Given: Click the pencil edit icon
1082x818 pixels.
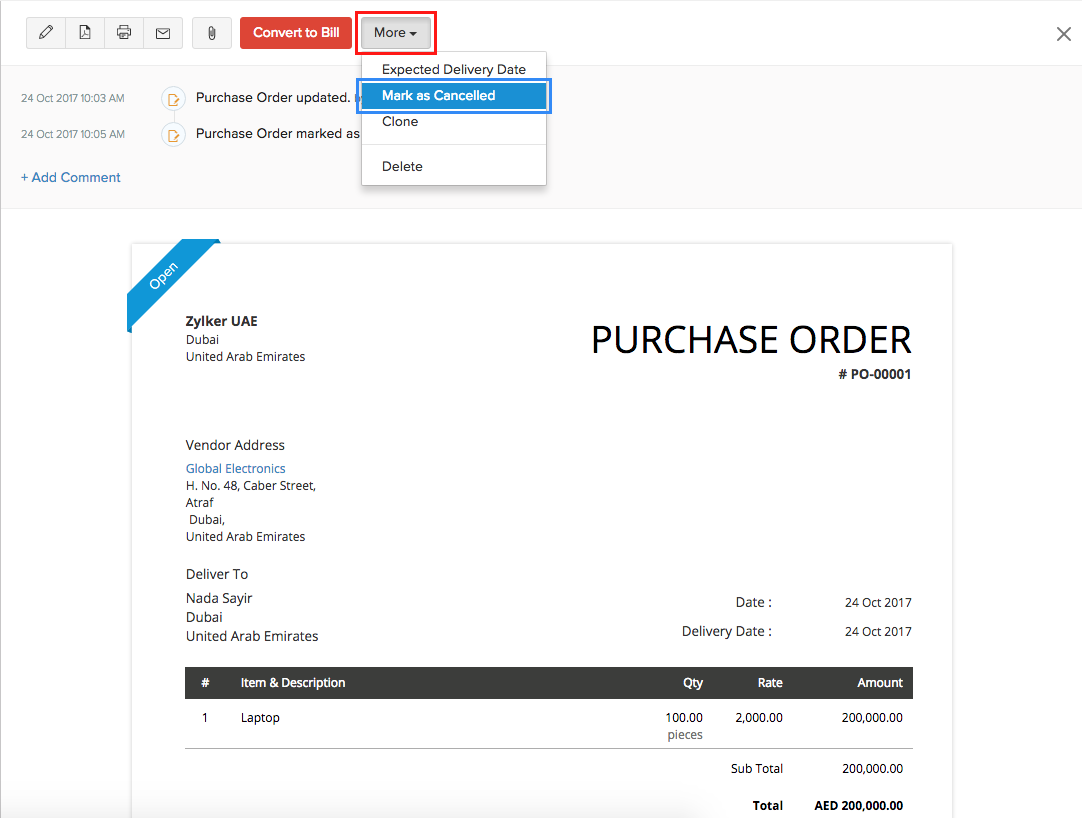Looking at the screenshot, I should pyautogui.click(x=46, y=32).
